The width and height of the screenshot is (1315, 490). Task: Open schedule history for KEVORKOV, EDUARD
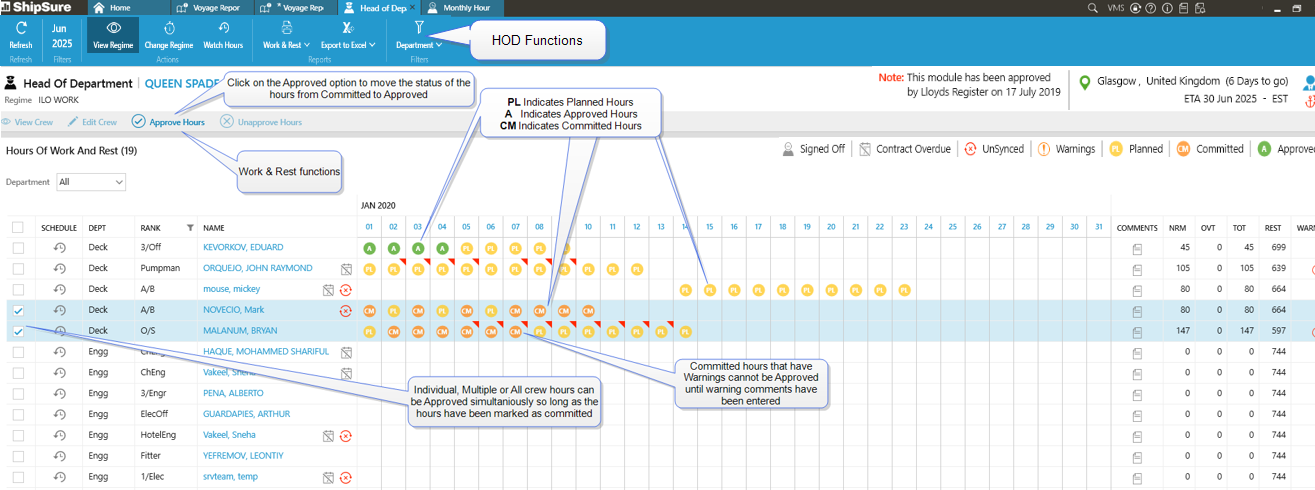coord(60,247)
